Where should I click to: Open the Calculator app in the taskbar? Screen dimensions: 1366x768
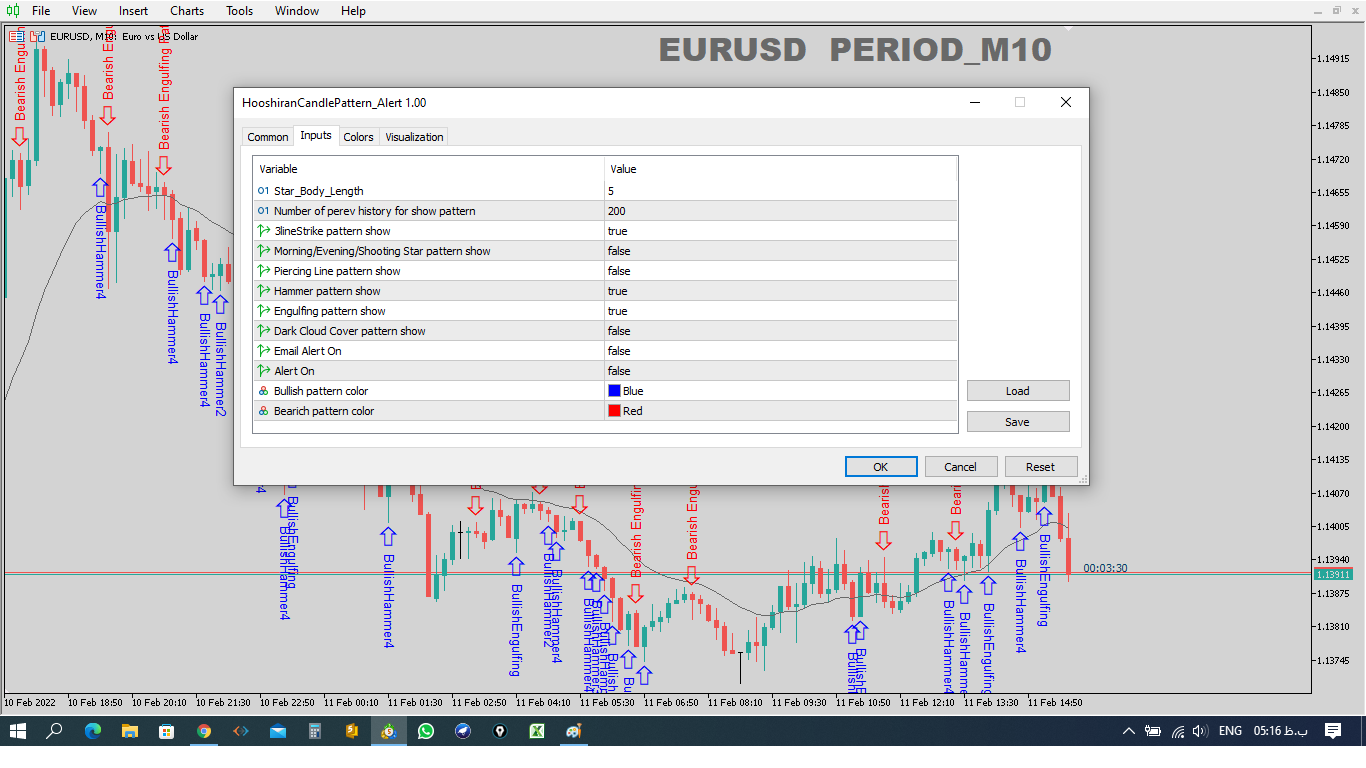[315, 731]
